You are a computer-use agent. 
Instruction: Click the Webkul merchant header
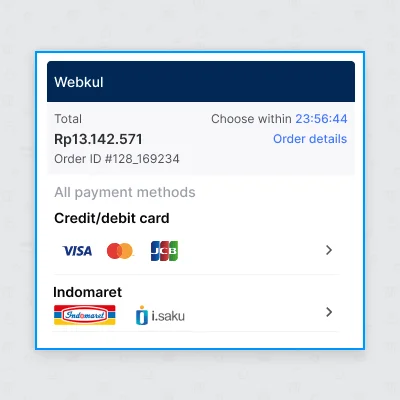click(x=201, y=82)
